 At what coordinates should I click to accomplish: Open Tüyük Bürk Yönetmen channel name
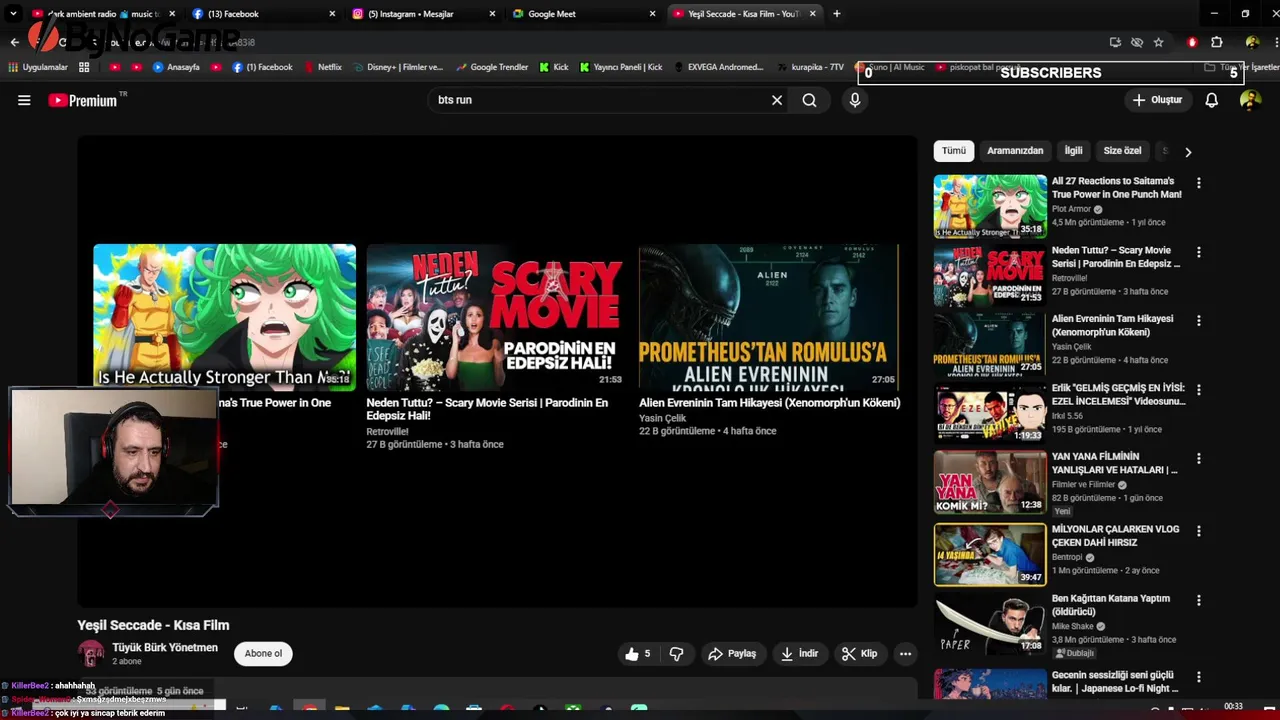165,648
